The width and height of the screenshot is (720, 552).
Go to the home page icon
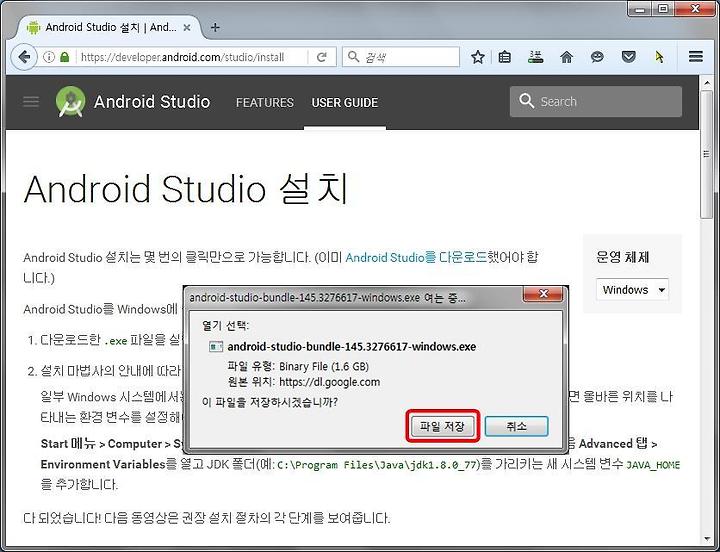click(567, 57)
